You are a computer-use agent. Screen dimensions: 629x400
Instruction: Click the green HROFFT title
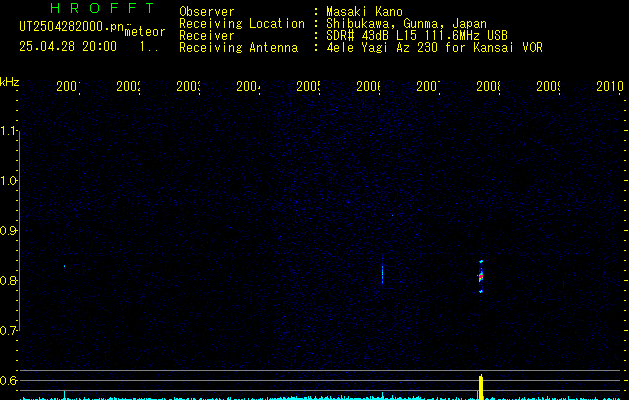click(102, 8)
